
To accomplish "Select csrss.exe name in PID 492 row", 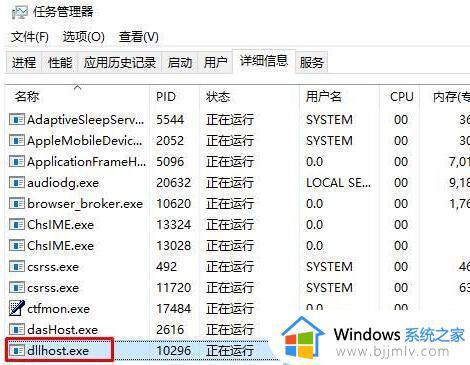I will tap(53, 266).
